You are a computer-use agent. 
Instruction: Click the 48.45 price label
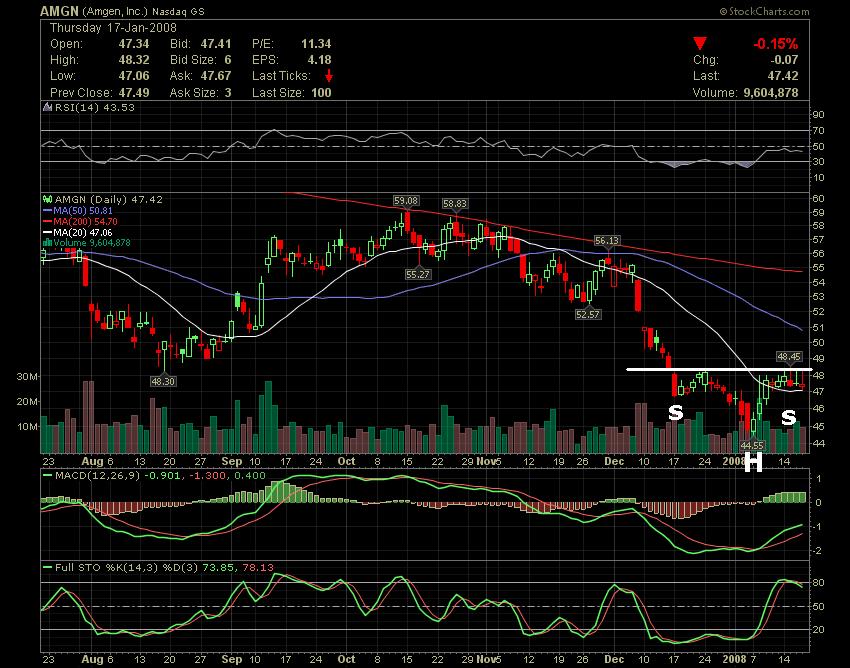(x=789, y=357)
